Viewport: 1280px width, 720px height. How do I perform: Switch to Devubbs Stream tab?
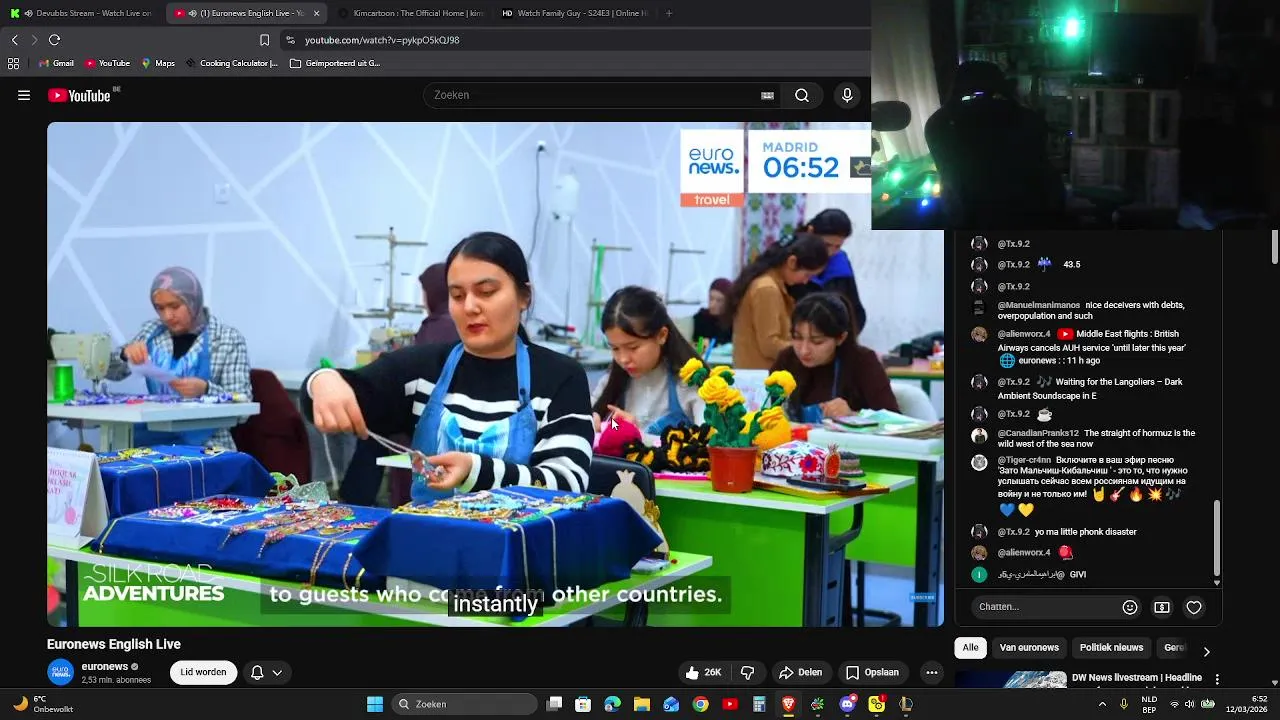click(x=82, y=13)
